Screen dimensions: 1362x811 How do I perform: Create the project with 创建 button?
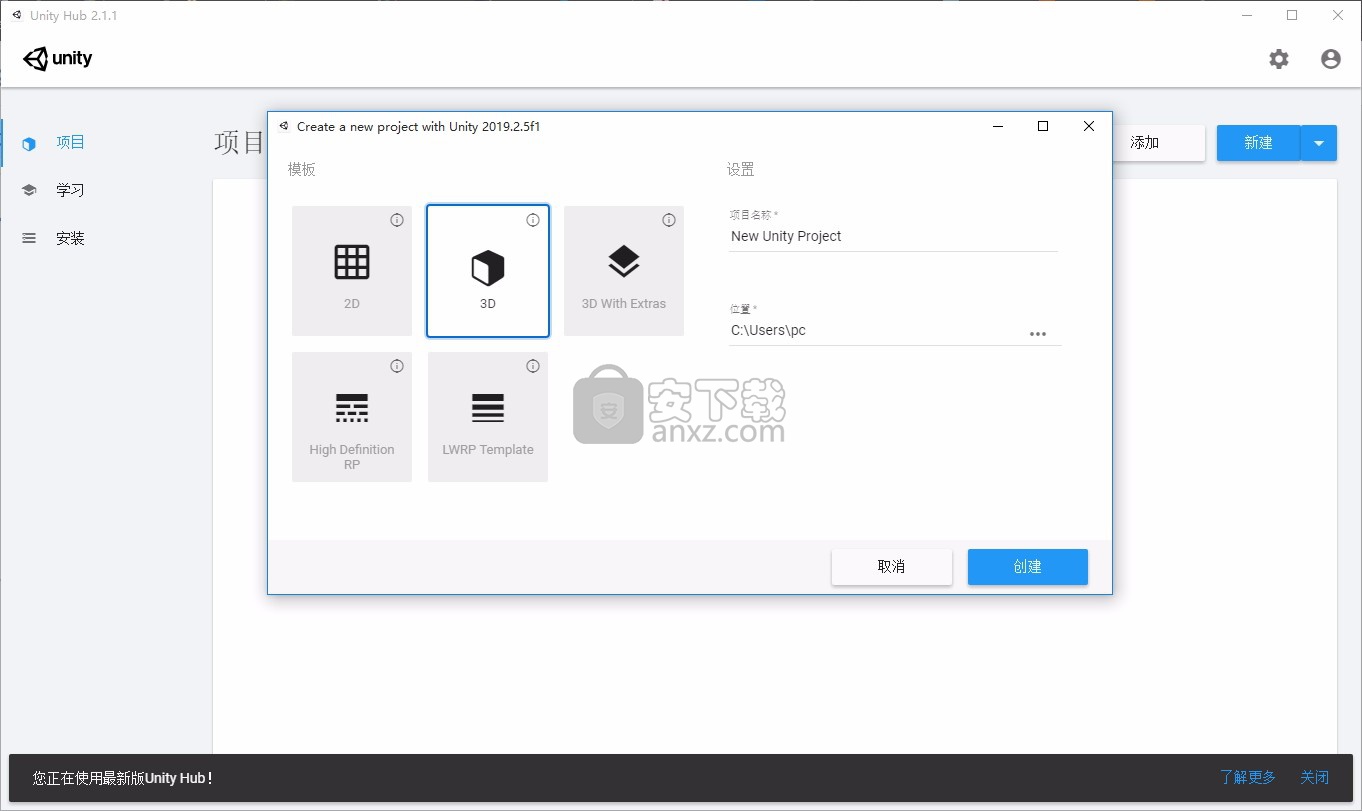1028,567
